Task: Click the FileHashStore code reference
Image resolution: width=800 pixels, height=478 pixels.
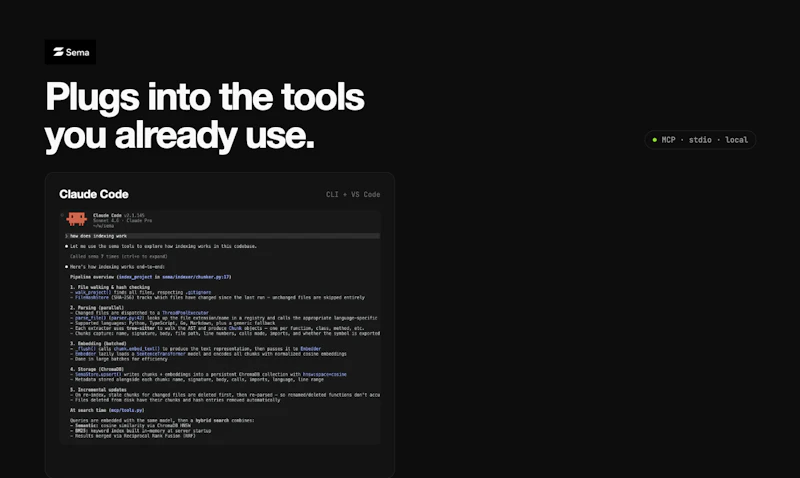Action: point(92,297)
